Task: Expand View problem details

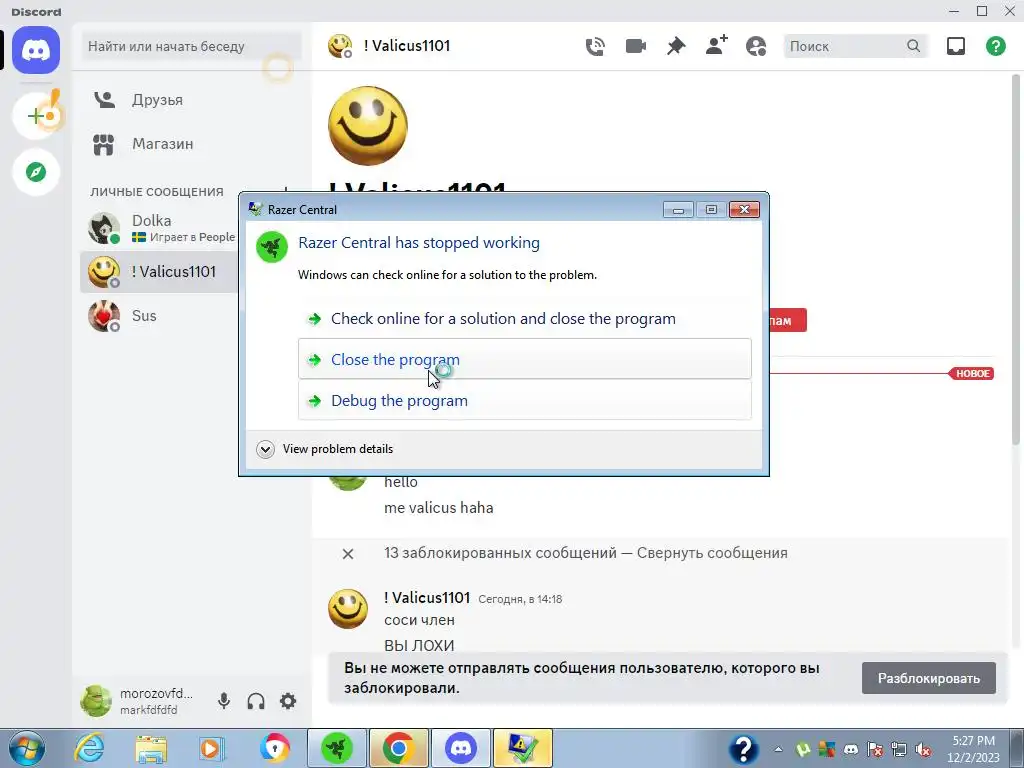Action: point(325,449)
